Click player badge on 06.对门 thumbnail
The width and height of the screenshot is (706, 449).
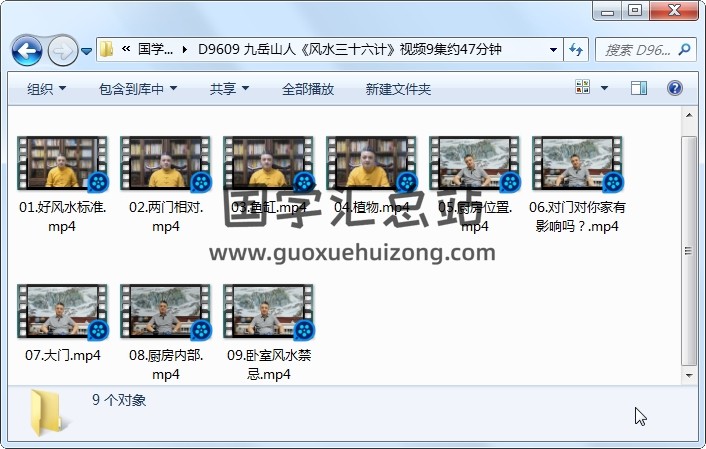(613, 182)
